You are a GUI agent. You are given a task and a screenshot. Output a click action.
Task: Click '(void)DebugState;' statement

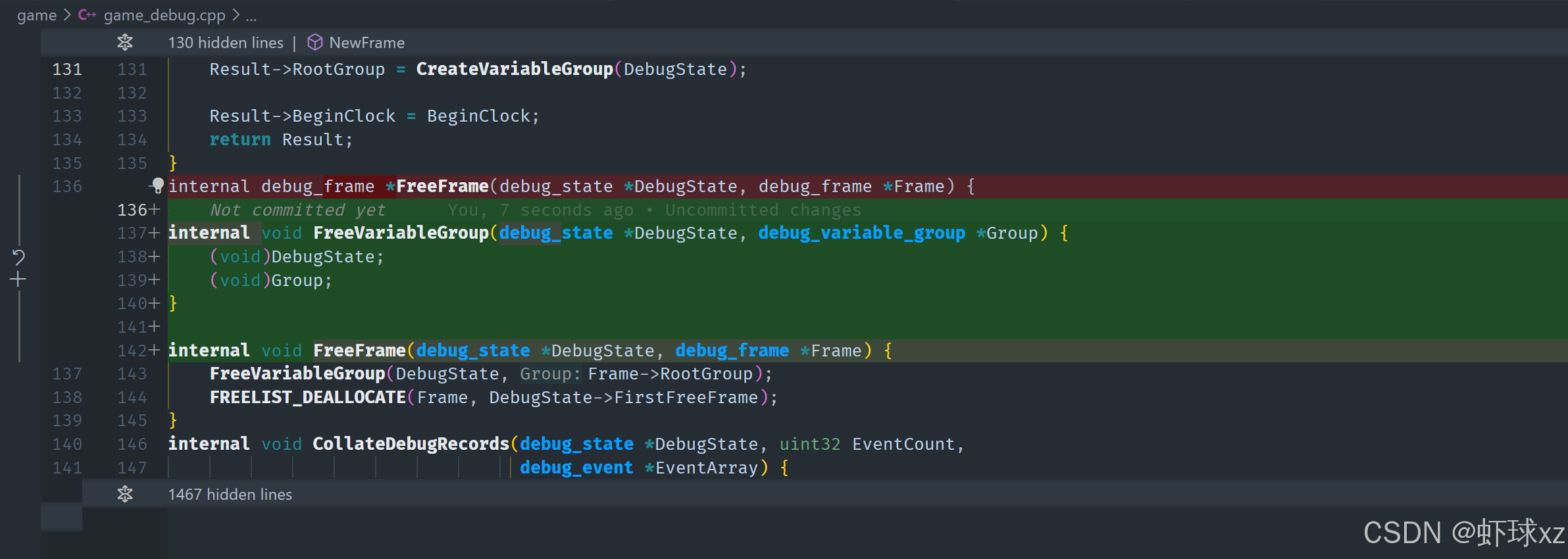click(297, 256)
